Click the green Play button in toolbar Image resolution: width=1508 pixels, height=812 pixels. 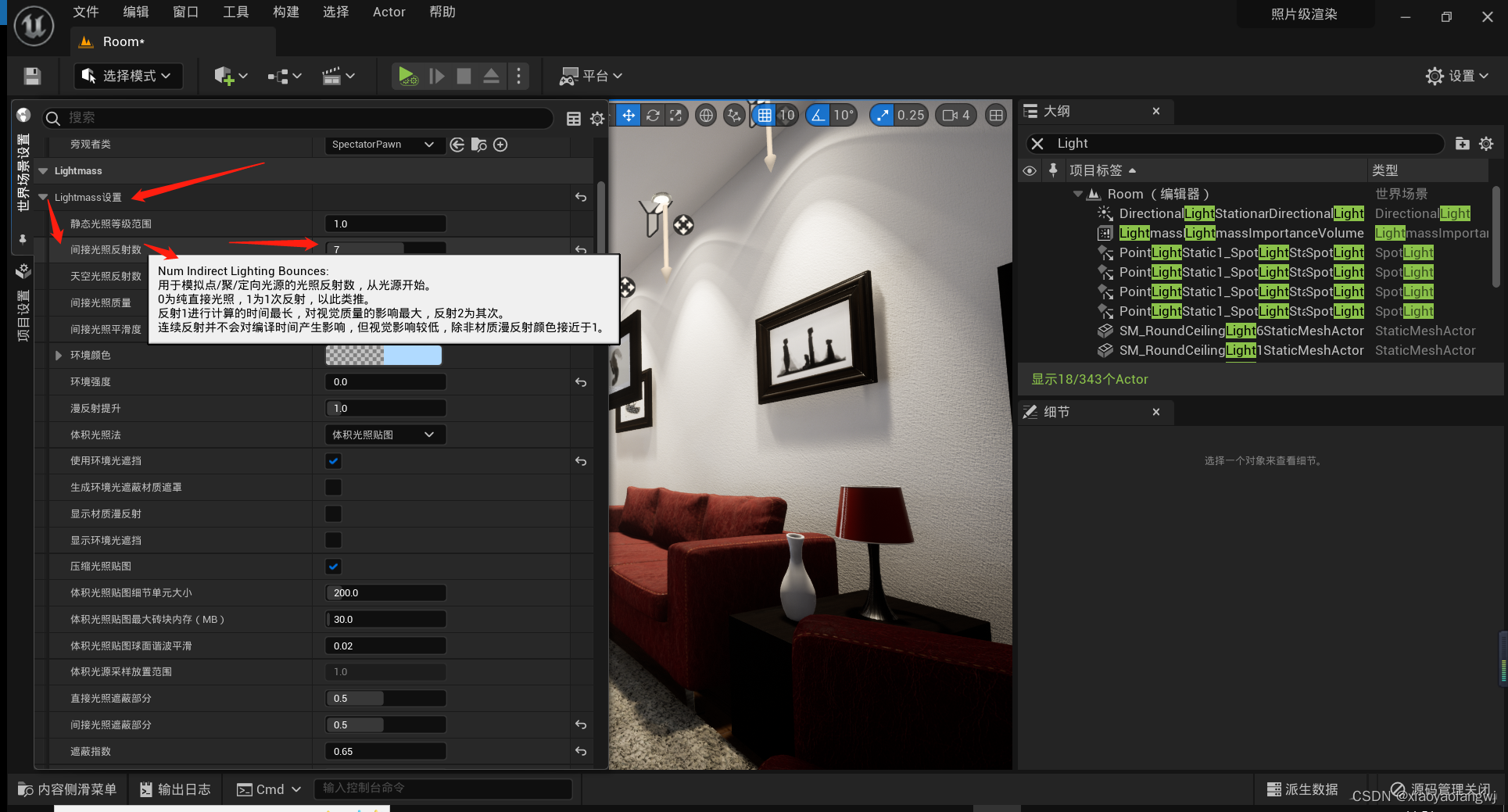tap(407, 76)
